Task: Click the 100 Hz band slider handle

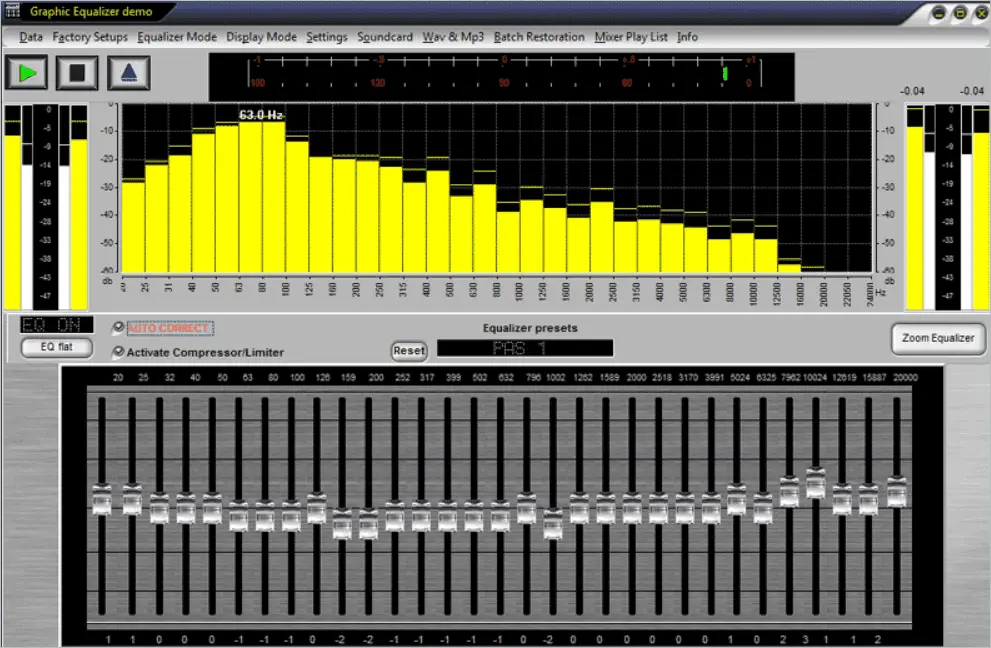Action: (291, 517)
